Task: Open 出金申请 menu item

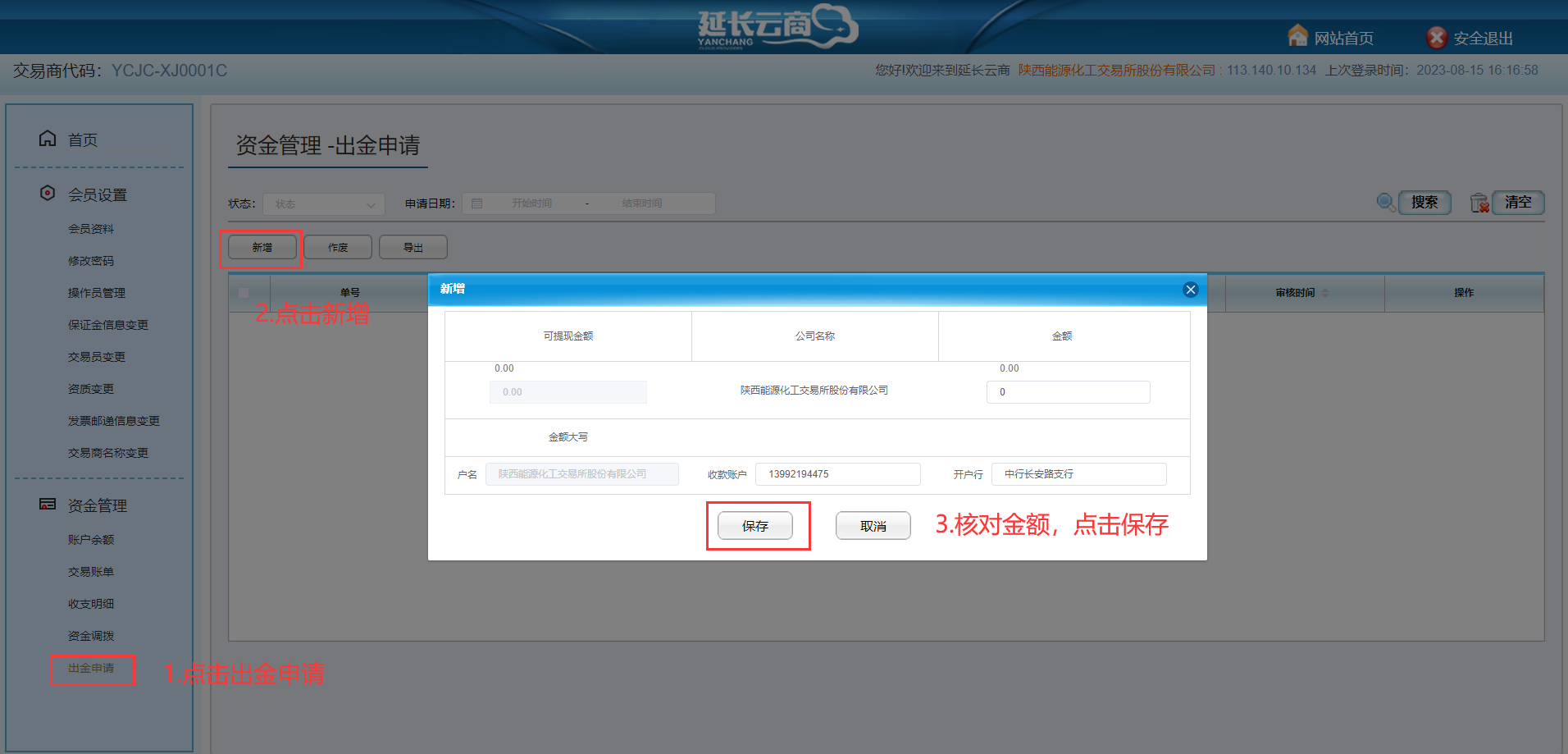Action: 91,669
